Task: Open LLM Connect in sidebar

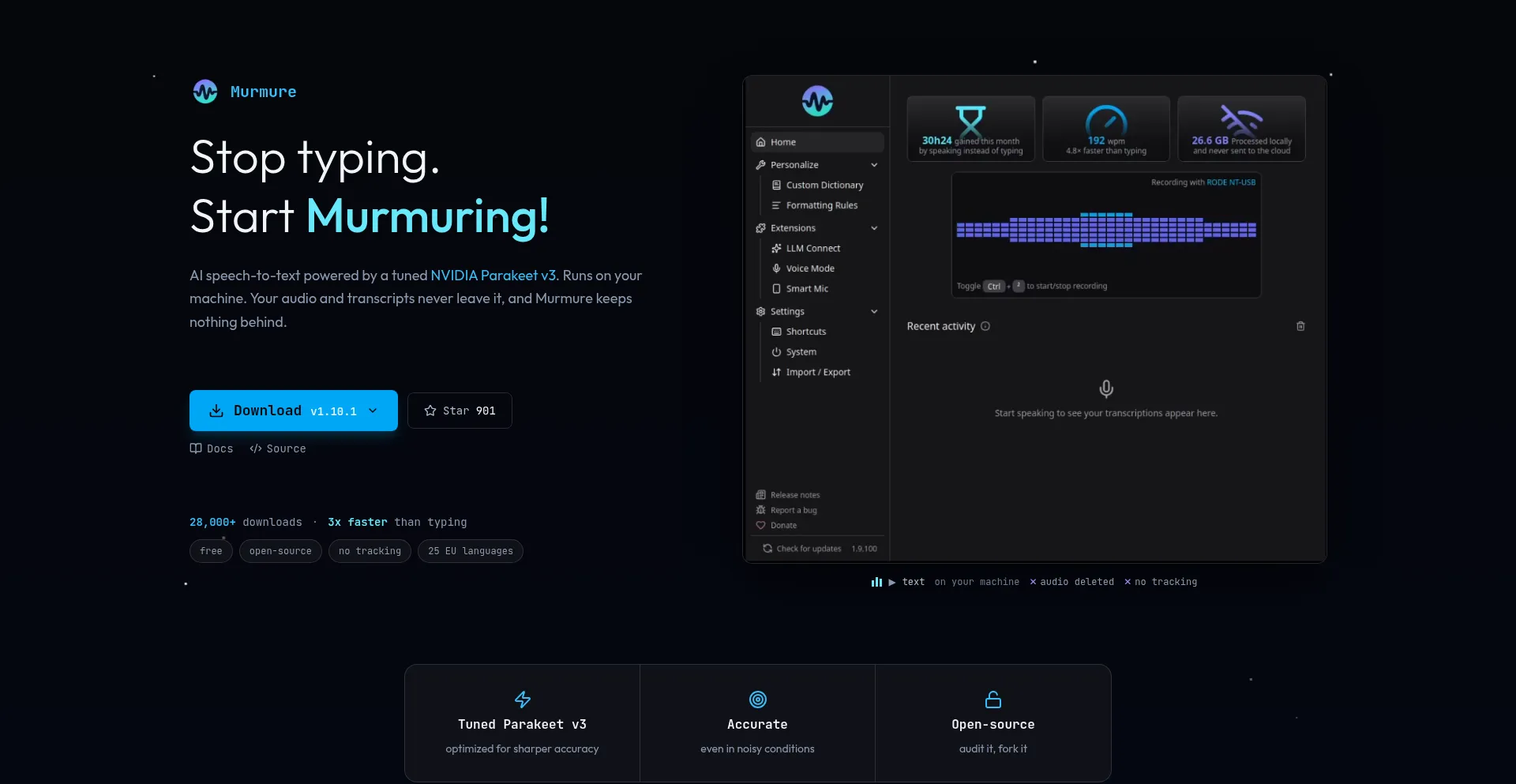Action: 813,249
